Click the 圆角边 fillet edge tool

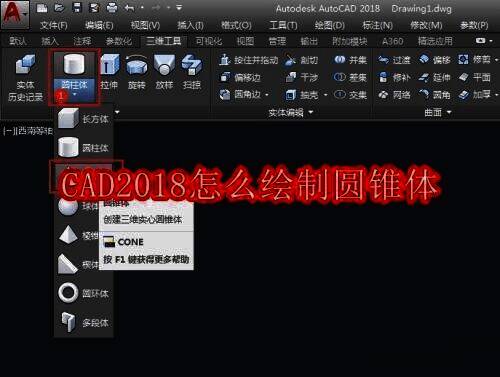pos(240,95)
